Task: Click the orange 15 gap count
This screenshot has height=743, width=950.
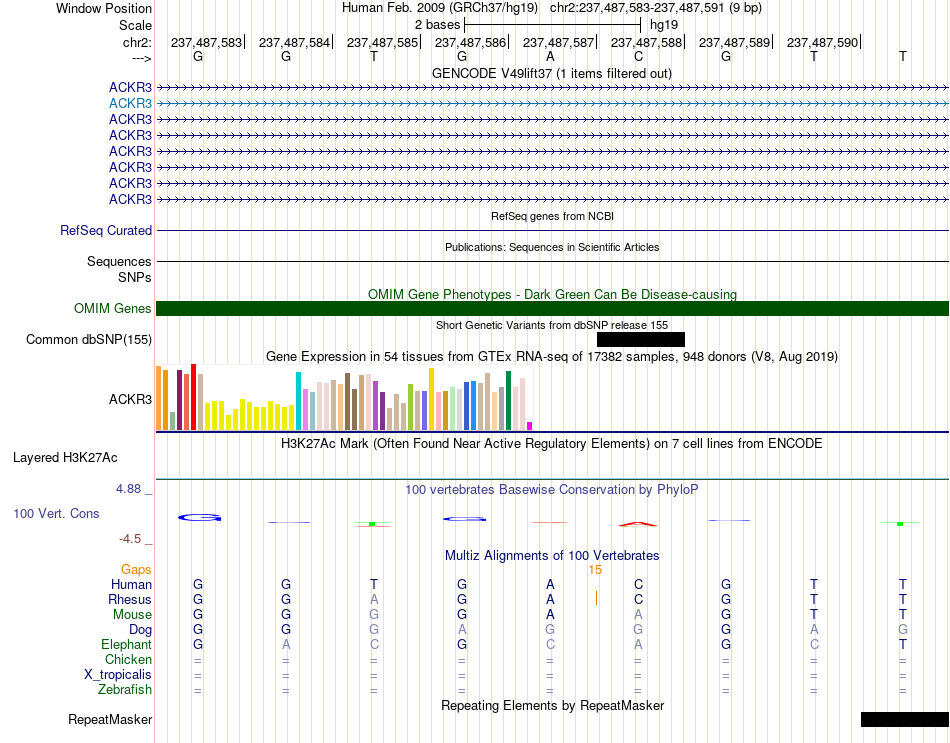Action: (595, 570)
